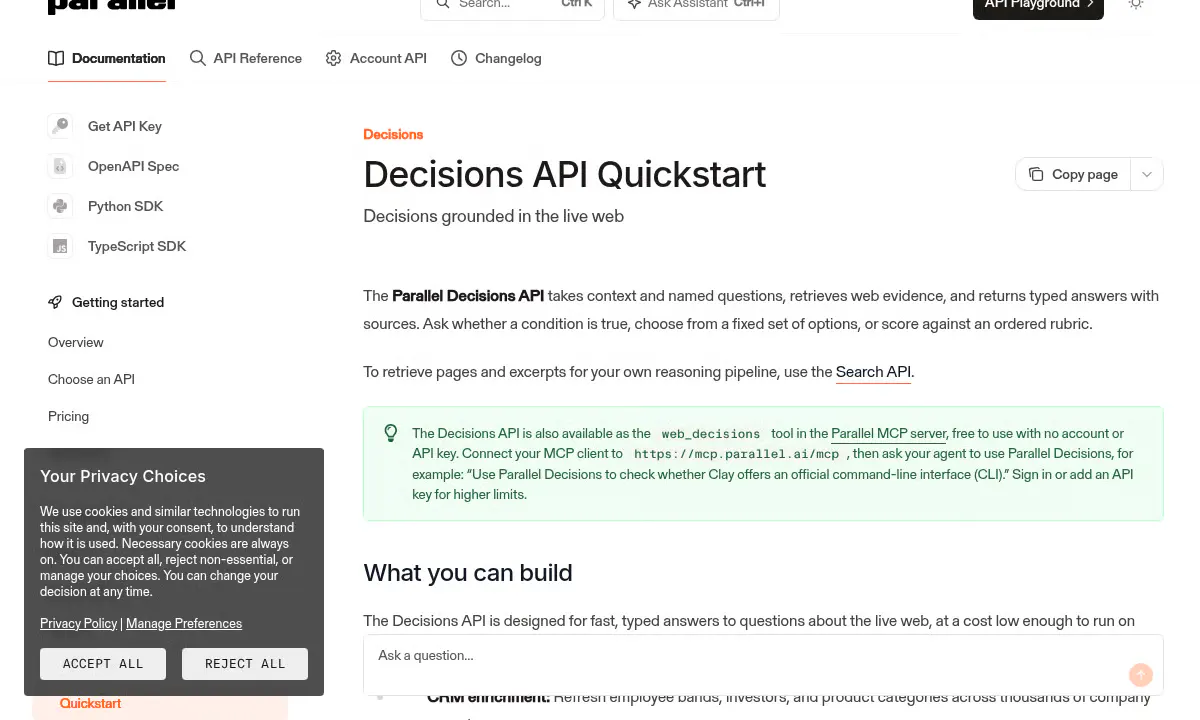
Task: Expand the Copy page dropdown chevron
Action: click(1147, 174)
